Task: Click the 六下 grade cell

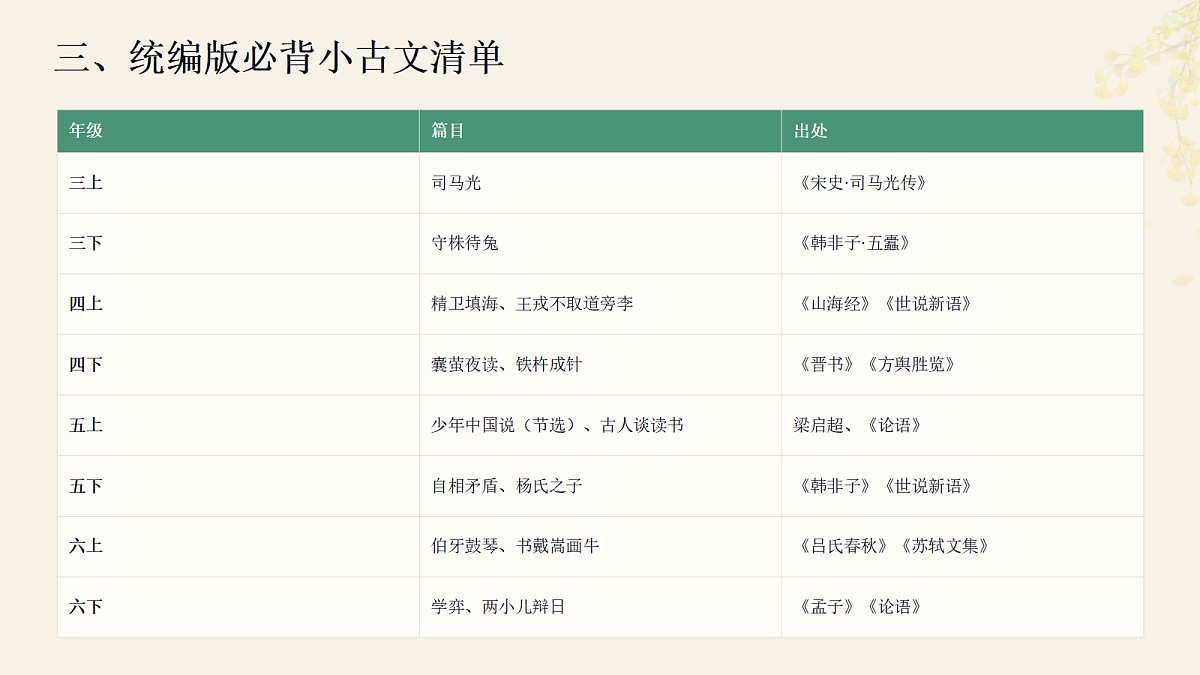Action: tap(238, 607)
